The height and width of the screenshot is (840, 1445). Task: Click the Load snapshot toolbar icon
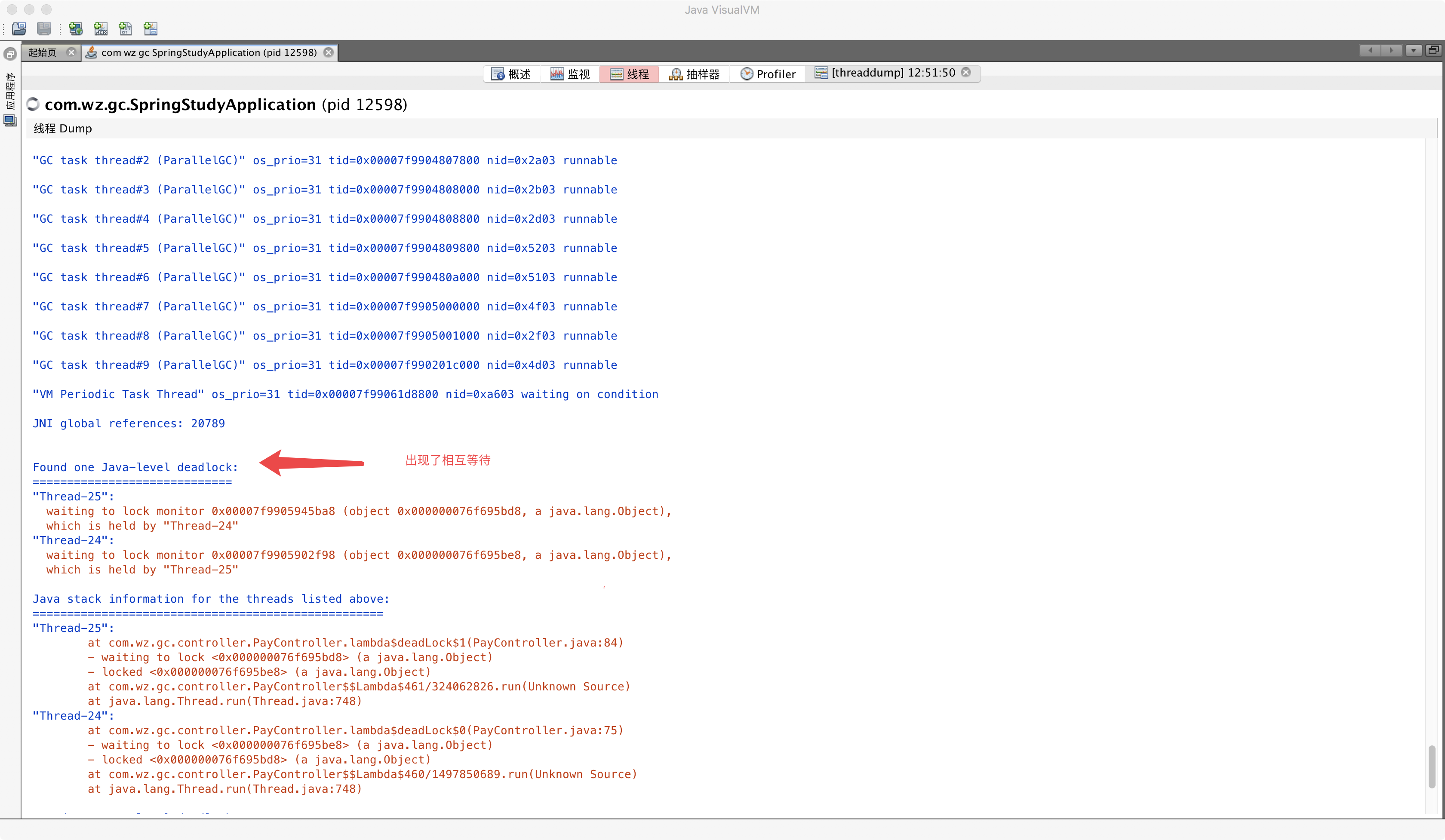pos(19,29)
